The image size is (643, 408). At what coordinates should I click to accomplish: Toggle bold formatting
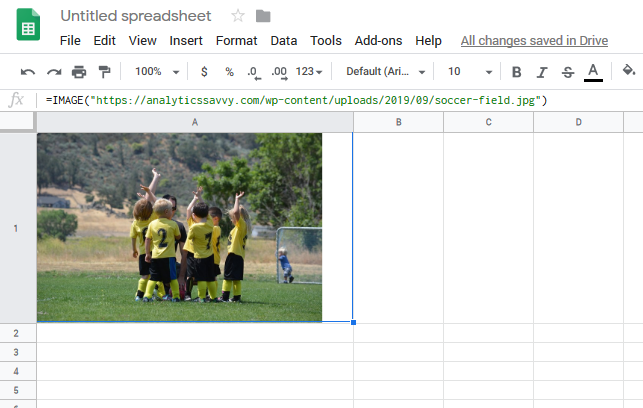click(516, 72)
